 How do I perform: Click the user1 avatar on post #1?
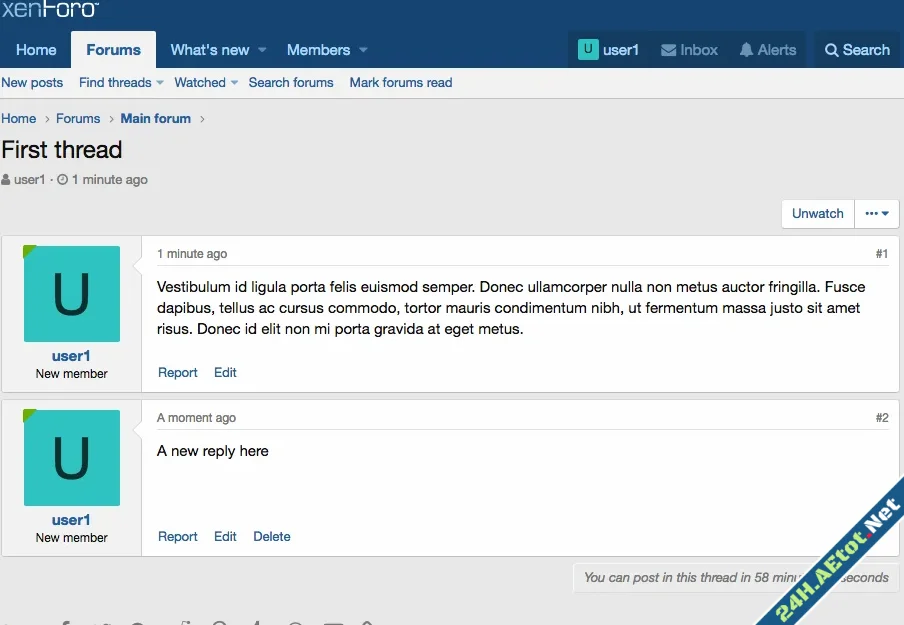click(72, 294)
